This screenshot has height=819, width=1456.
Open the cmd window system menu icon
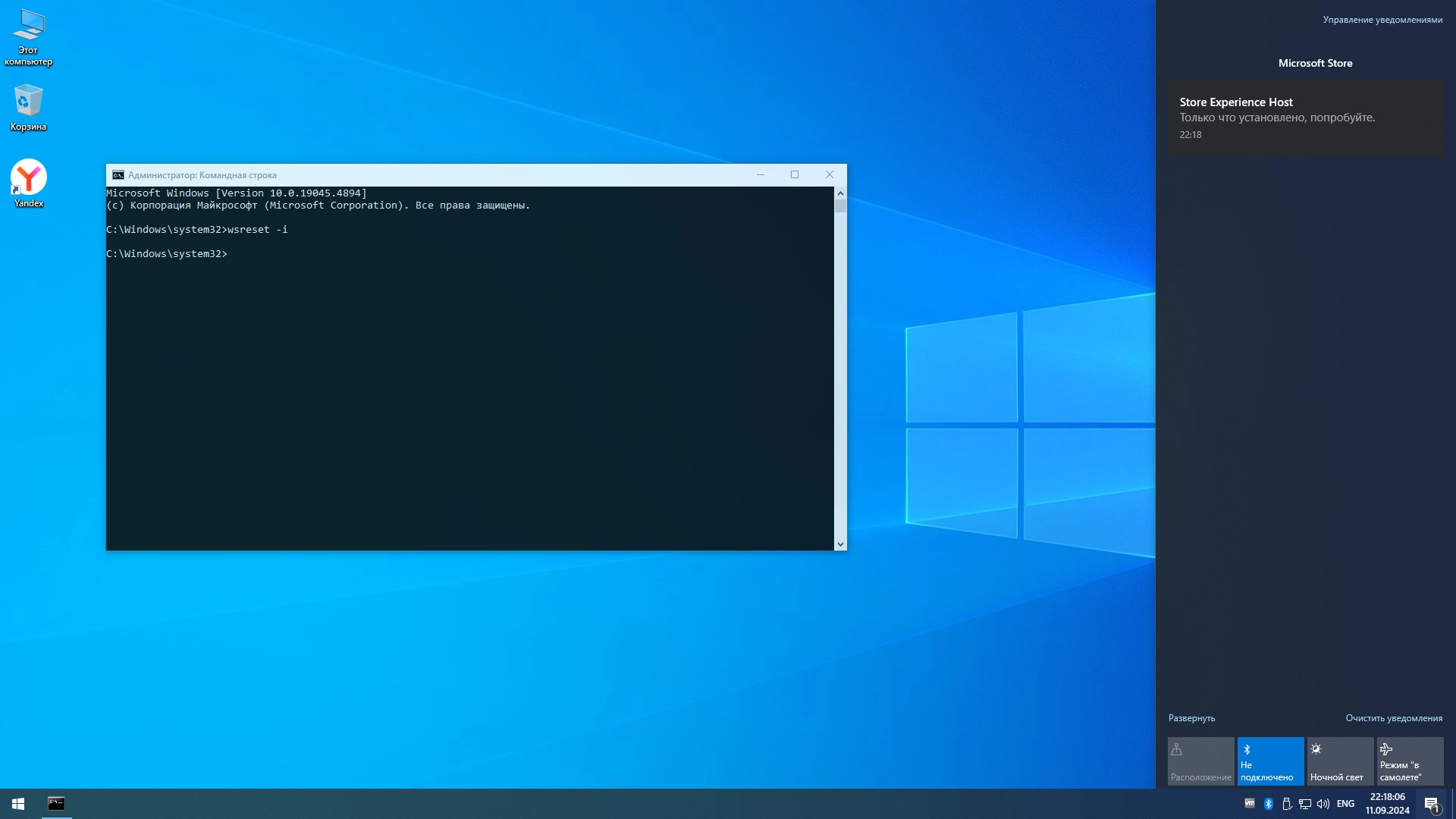point(118,175)
